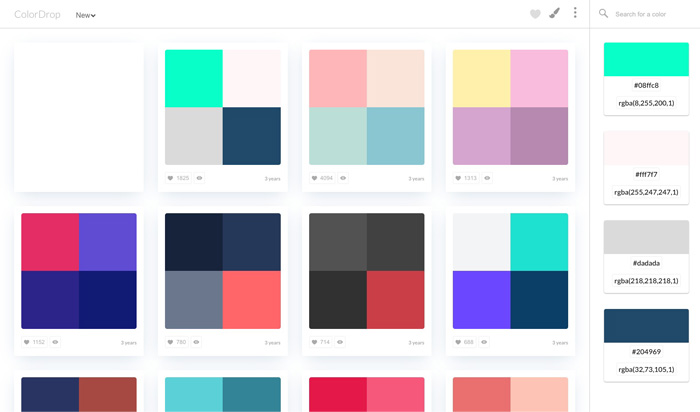Pick the medium purple square next to crimson
Screen dimensions: 700x412
(108, 242)
